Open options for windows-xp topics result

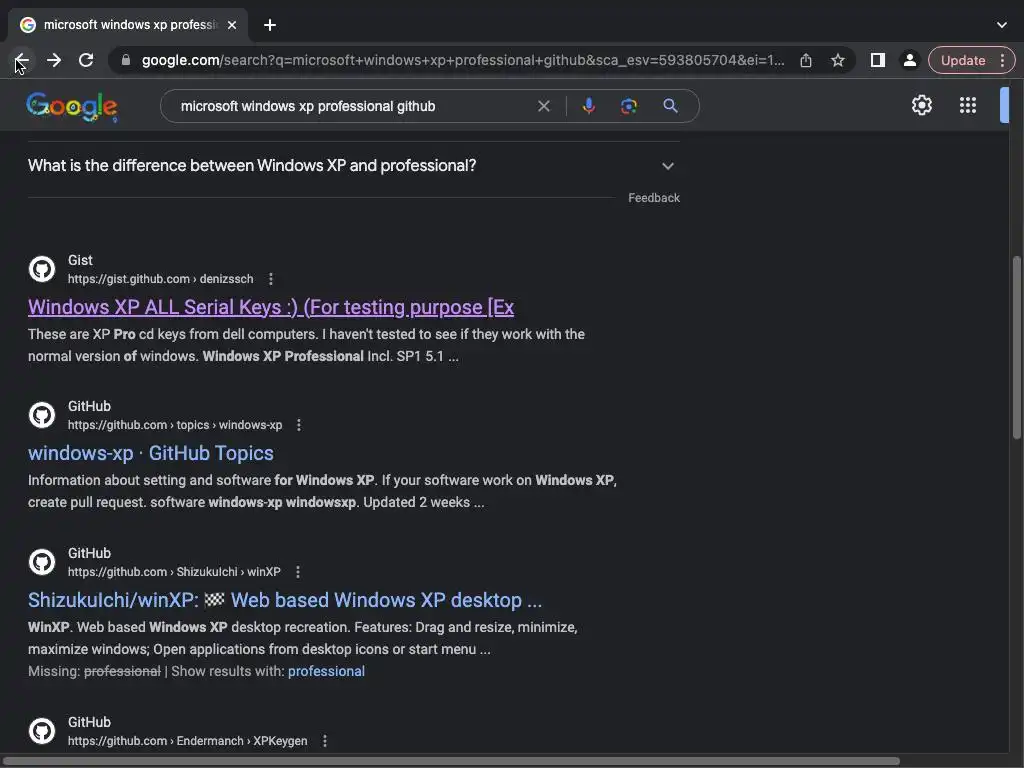[298, 425]
